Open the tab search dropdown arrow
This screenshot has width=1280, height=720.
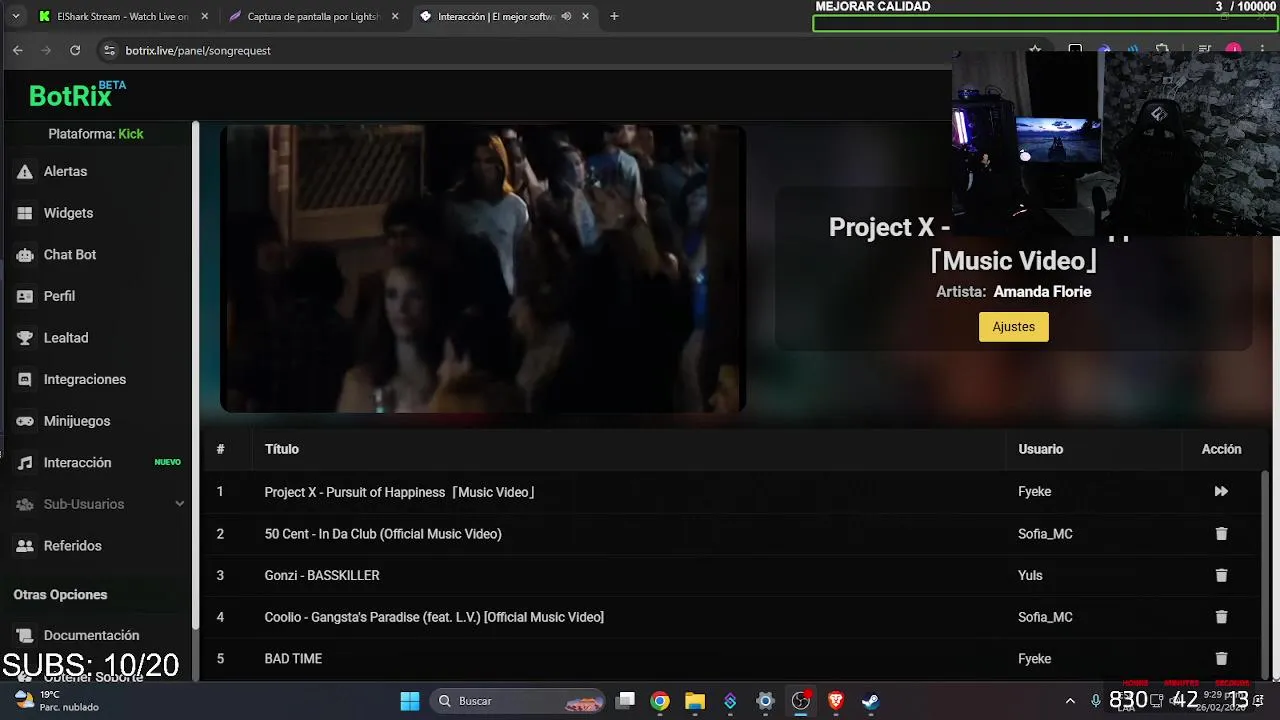(15, 16)
